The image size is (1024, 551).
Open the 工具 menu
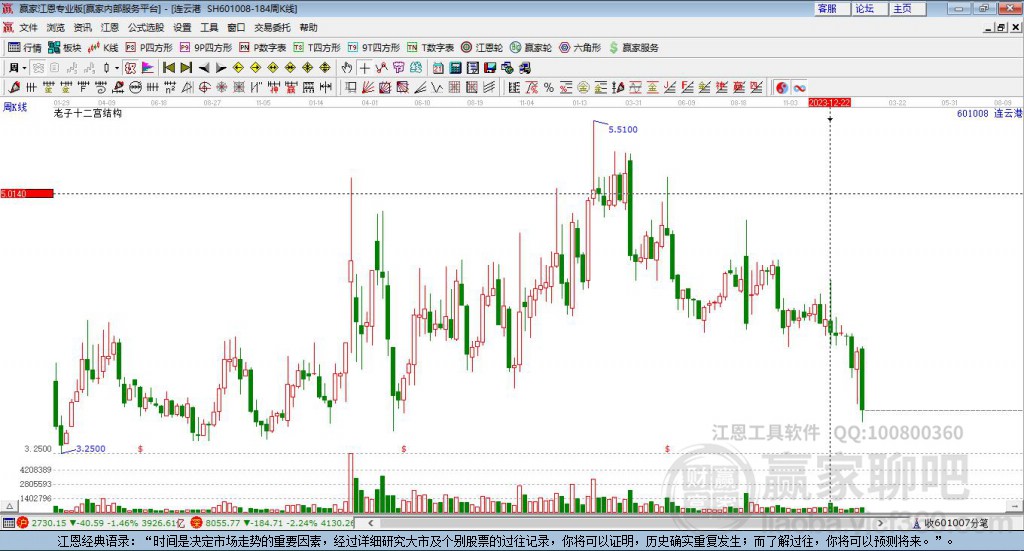209,27
